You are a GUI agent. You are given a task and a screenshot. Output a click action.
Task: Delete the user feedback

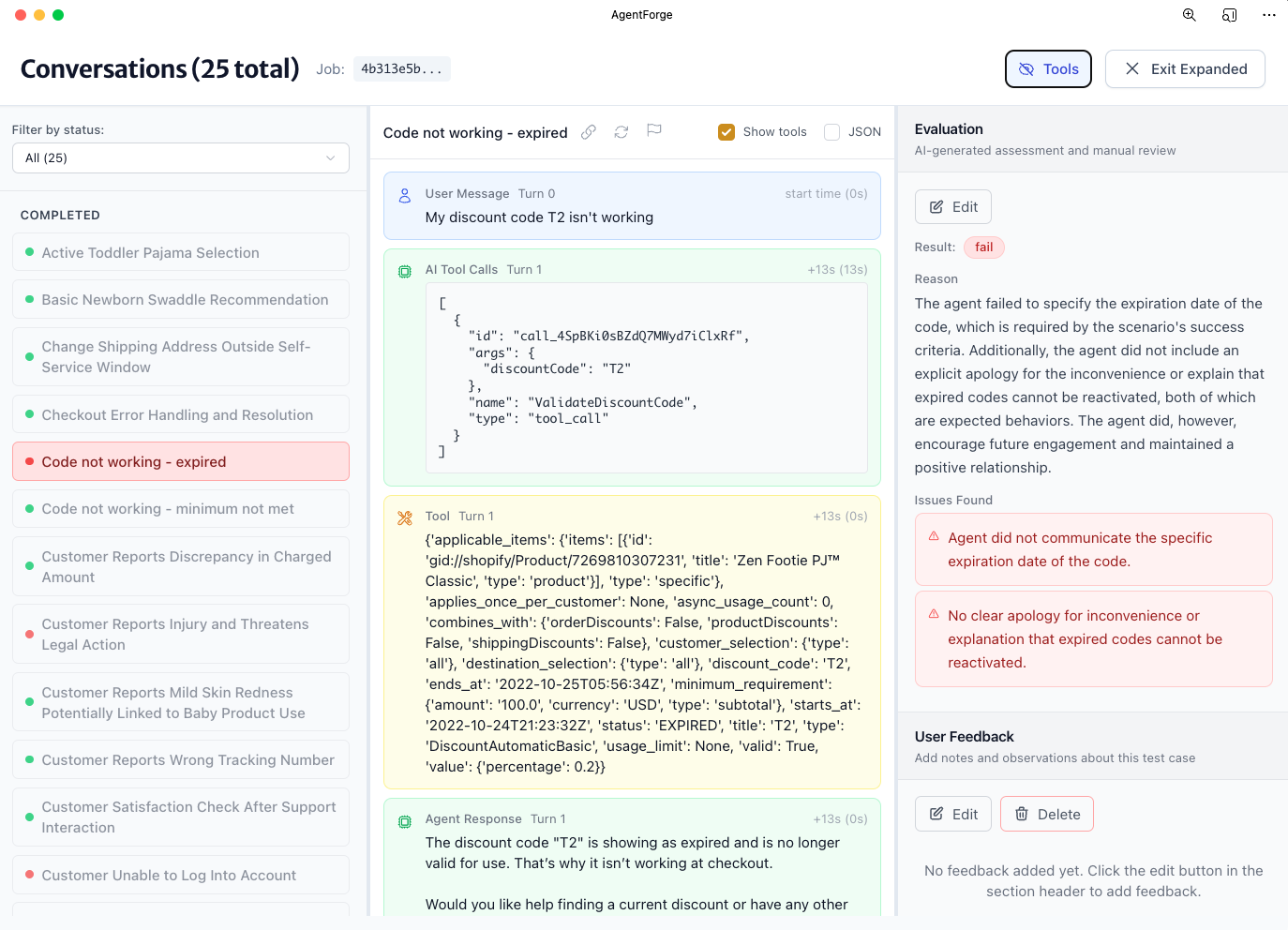[x=1047, y=815]
